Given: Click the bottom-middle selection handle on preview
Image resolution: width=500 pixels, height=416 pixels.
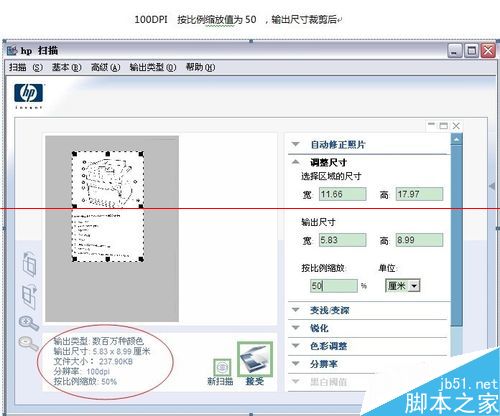Looking at the screenshot, I should [108, 259].
